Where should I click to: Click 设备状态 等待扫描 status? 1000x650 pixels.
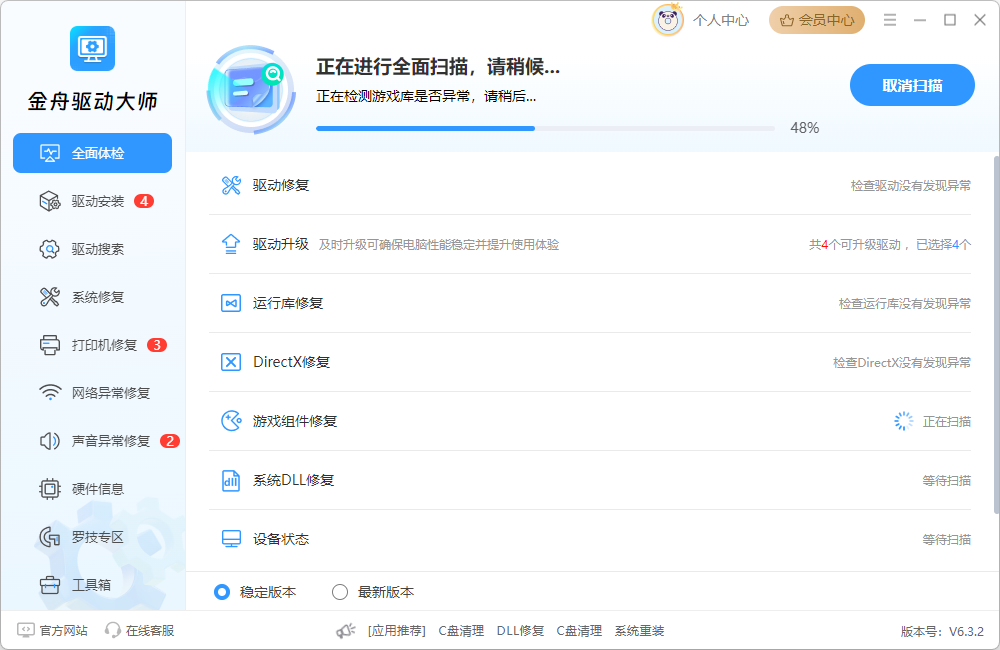tap(946, 539)
